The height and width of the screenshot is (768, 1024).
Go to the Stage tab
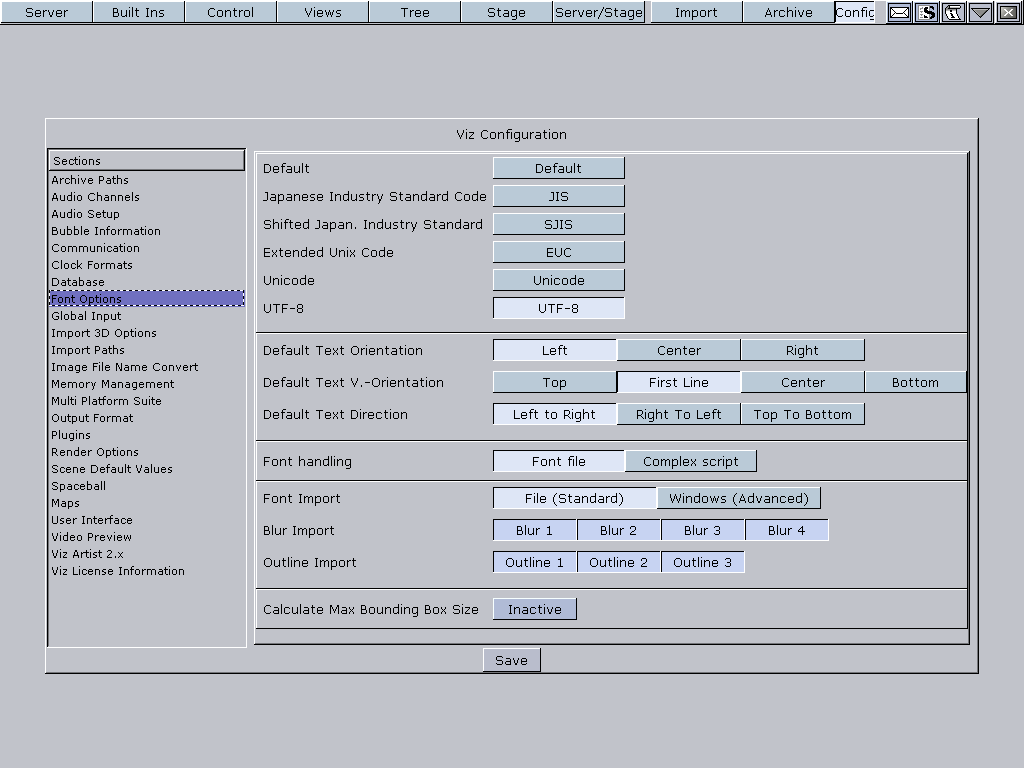(506, 12)
